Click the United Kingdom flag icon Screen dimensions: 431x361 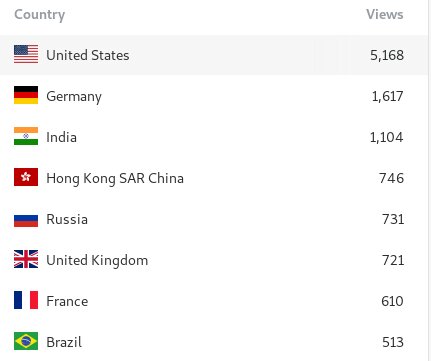click(x=26, y=259)
